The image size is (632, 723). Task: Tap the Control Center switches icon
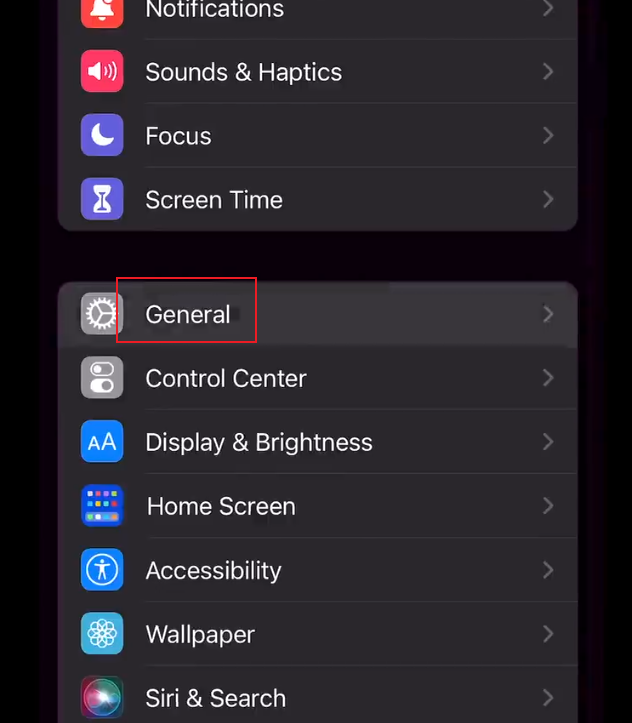pyautogui.click(x=102, y=378)
